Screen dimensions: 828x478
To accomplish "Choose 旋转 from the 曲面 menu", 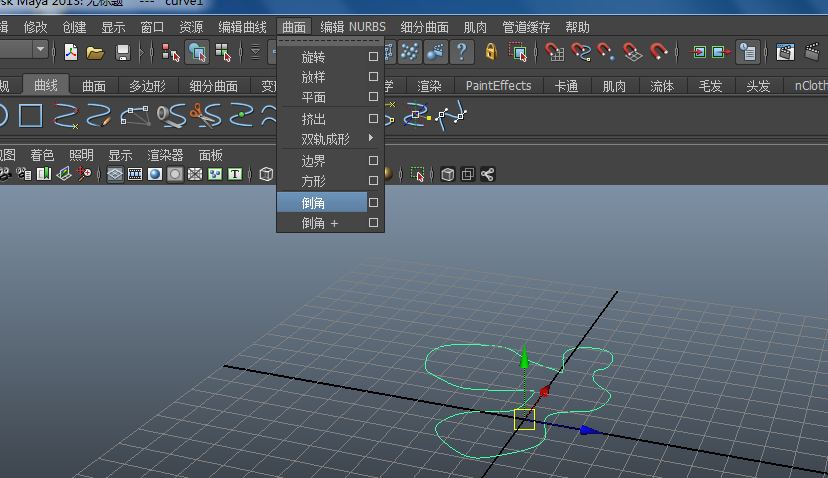I will (x=322, y=57).
